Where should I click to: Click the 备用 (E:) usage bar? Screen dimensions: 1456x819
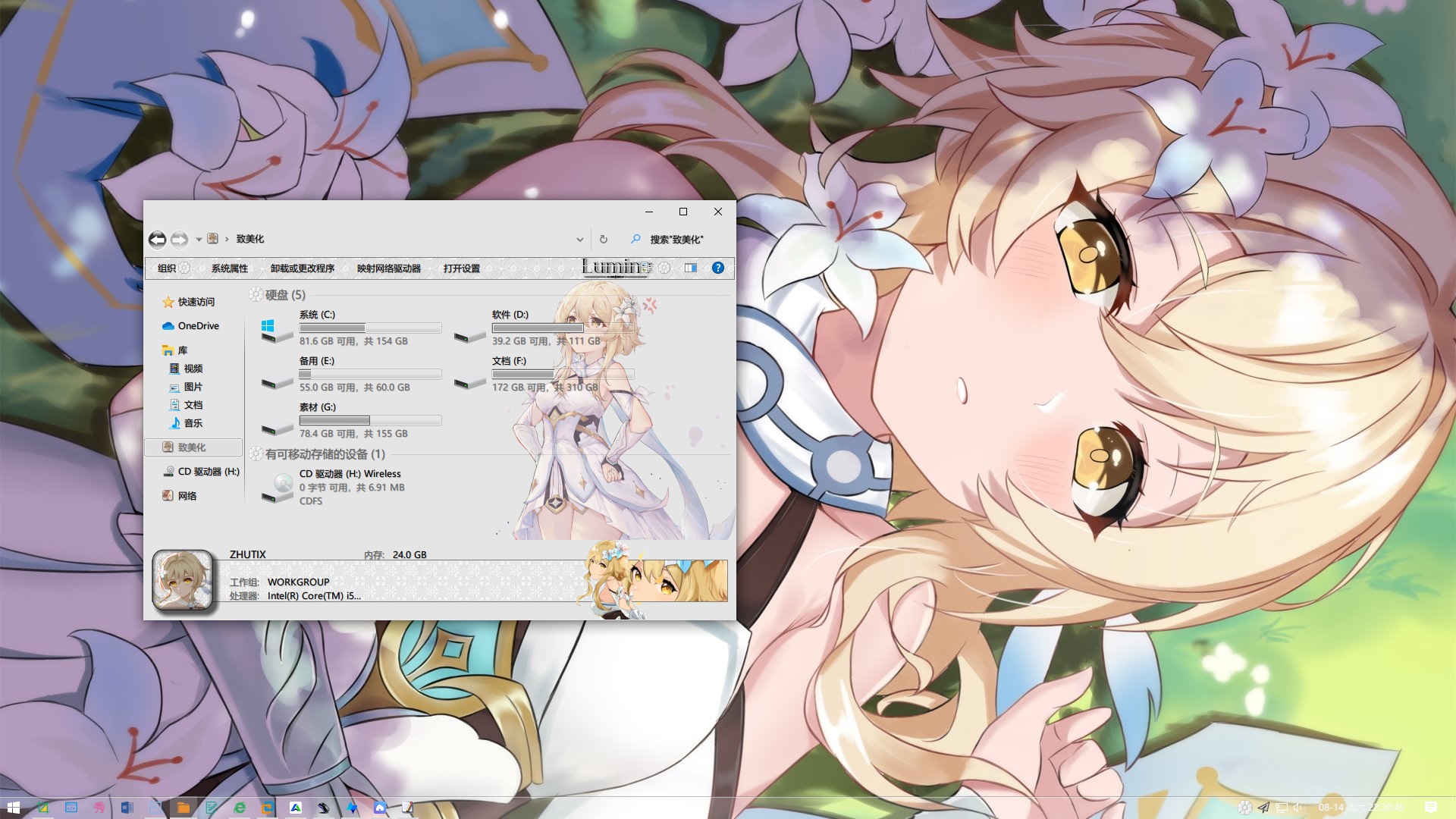[x=370, y=374]
